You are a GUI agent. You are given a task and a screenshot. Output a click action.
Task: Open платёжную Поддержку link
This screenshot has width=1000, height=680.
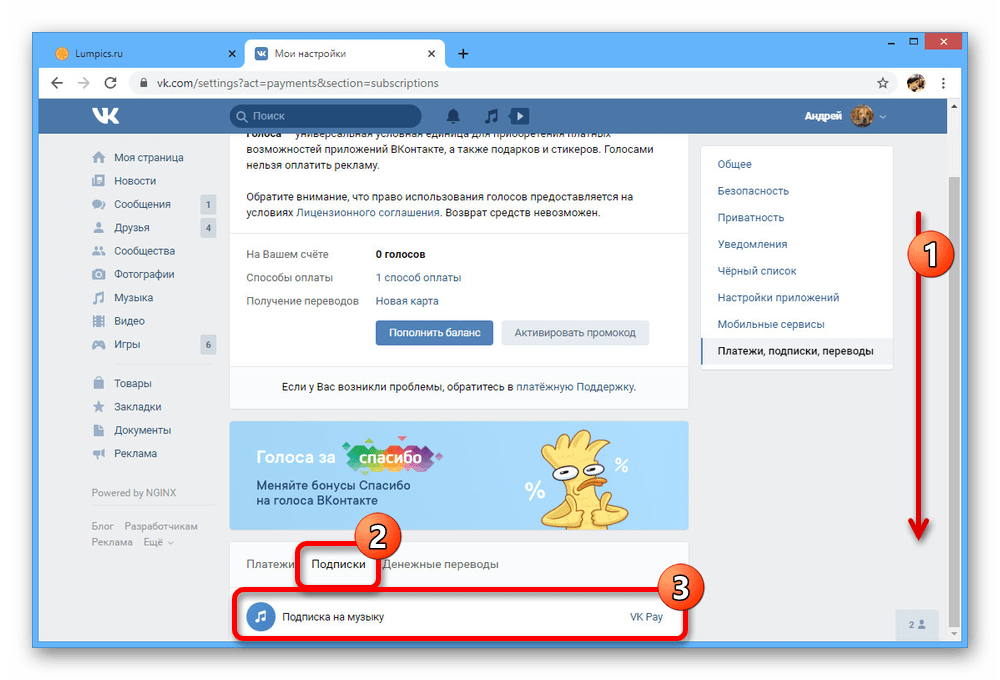pyautogui.click(x=575, y=387)
